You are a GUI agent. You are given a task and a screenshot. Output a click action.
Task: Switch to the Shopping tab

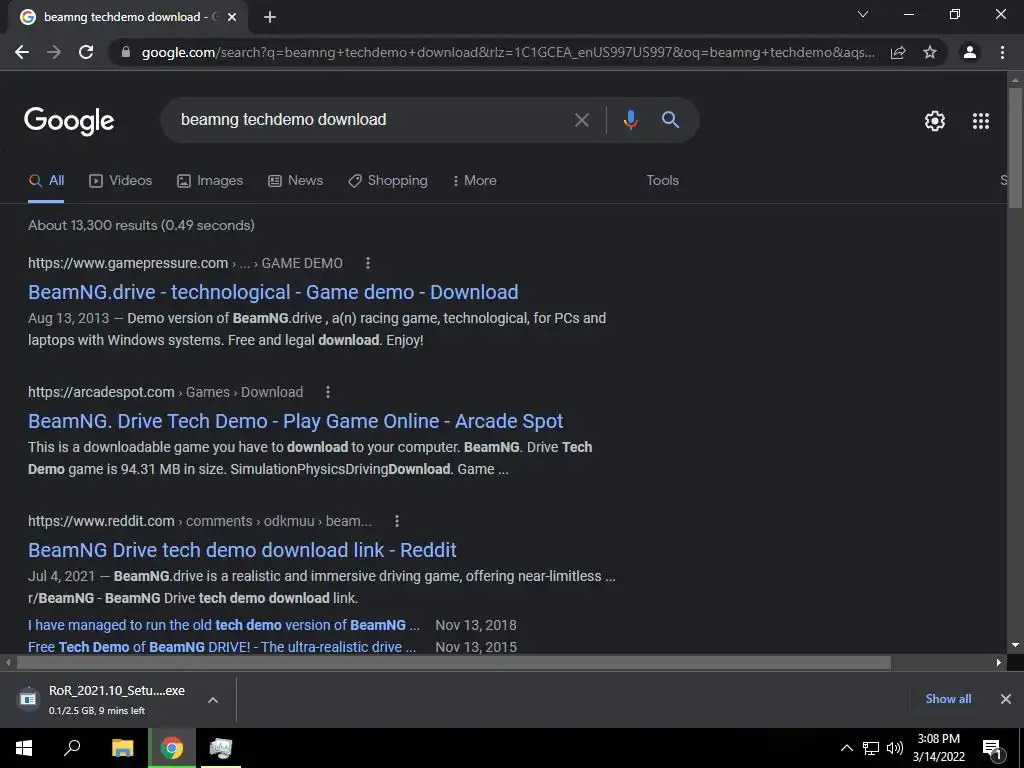(388, 181)
